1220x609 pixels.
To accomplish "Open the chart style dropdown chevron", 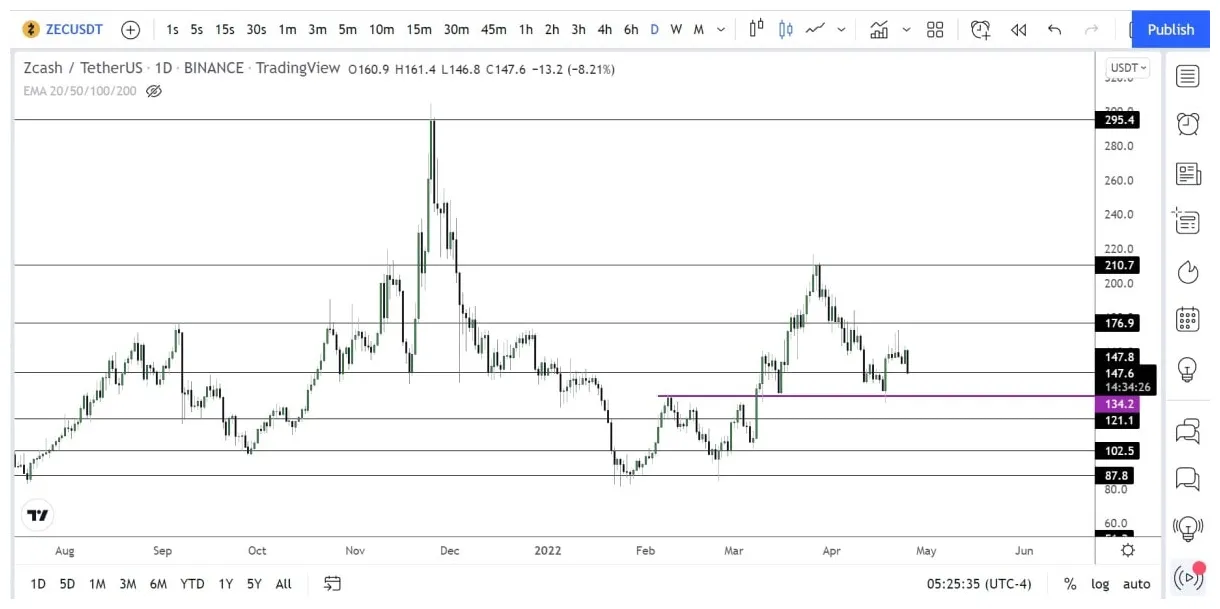I will 840,29.
